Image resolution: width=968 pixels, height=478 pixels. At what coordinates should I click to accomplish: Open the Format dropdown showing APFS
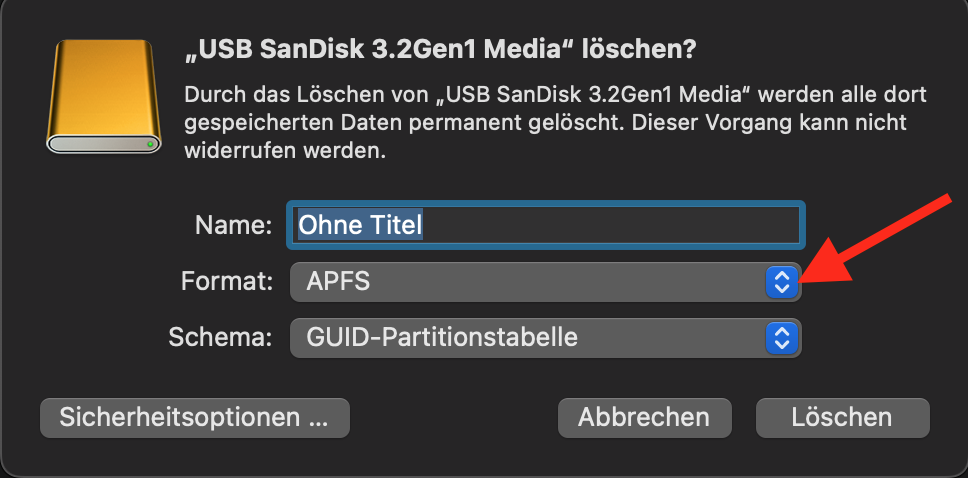[x=545, y=282]
